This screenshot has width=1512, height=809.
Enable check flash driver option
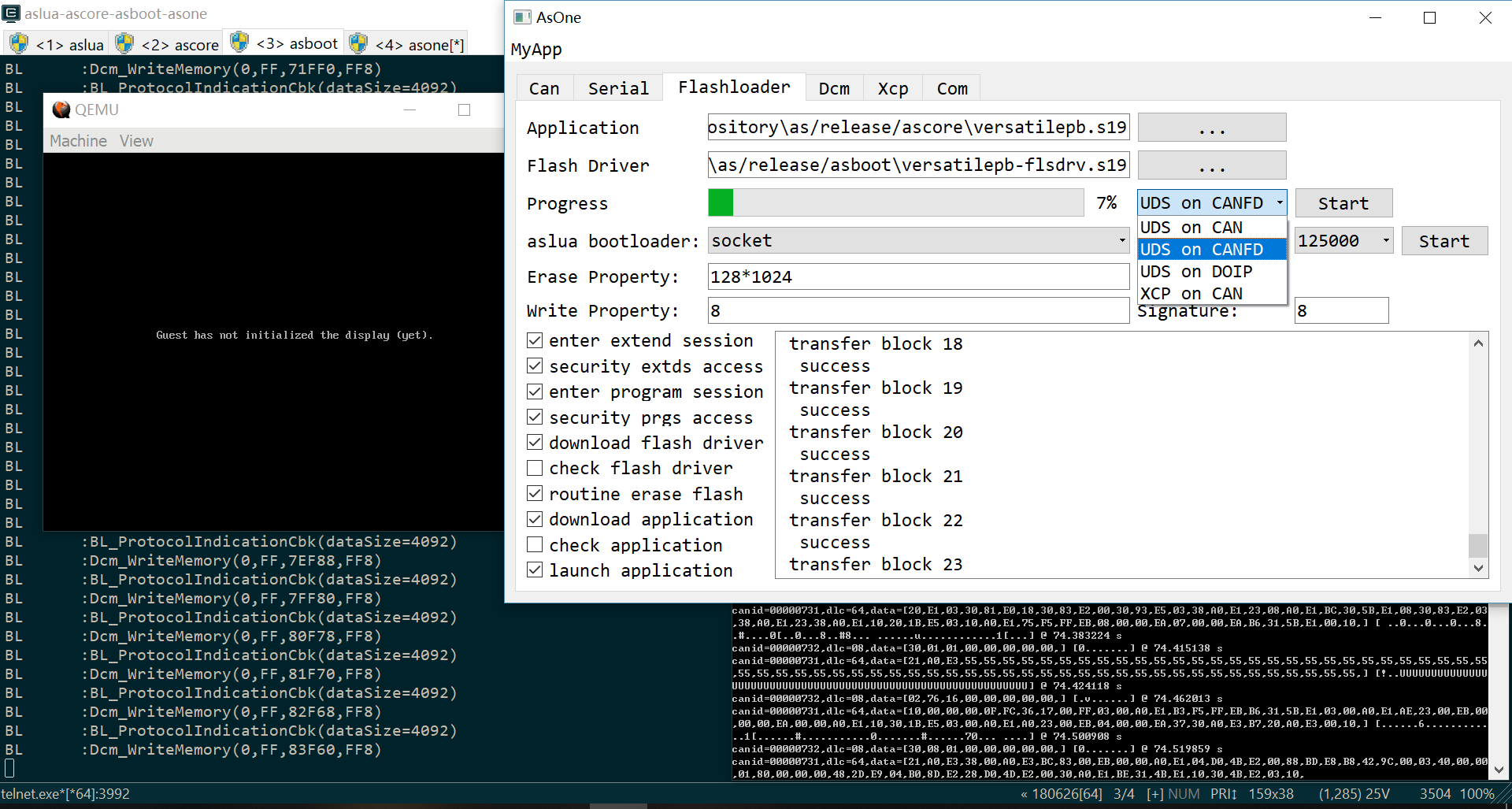535,468
